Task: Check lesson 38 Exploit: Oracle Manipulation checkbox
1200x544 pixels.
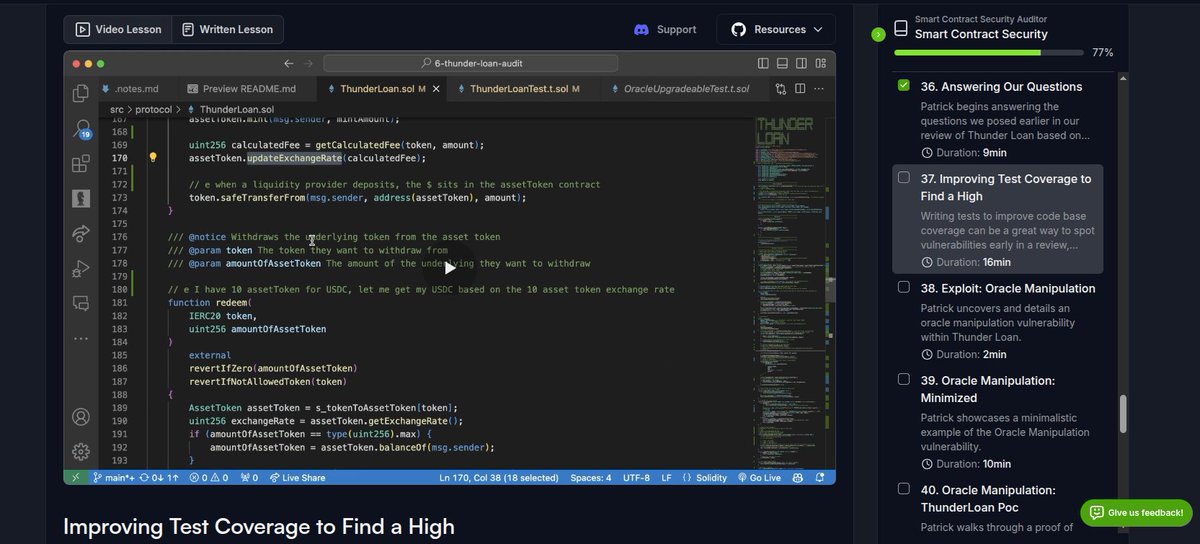Action: tap(904, 287)
